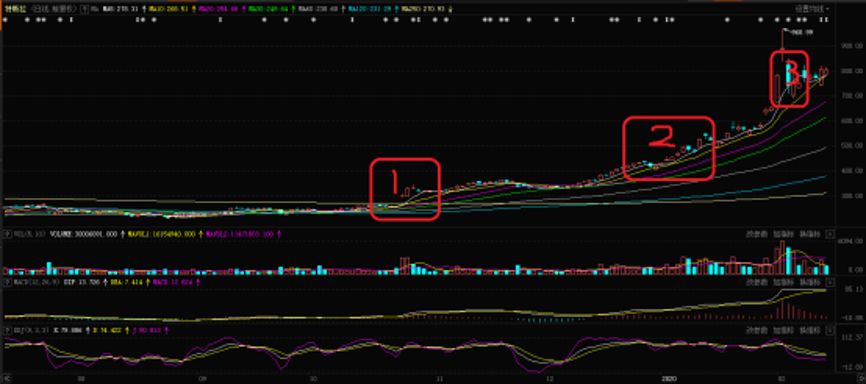This screenshot has height=384, width=866.
Task: Click 加指标 in the volume panel
Action: 783,234
